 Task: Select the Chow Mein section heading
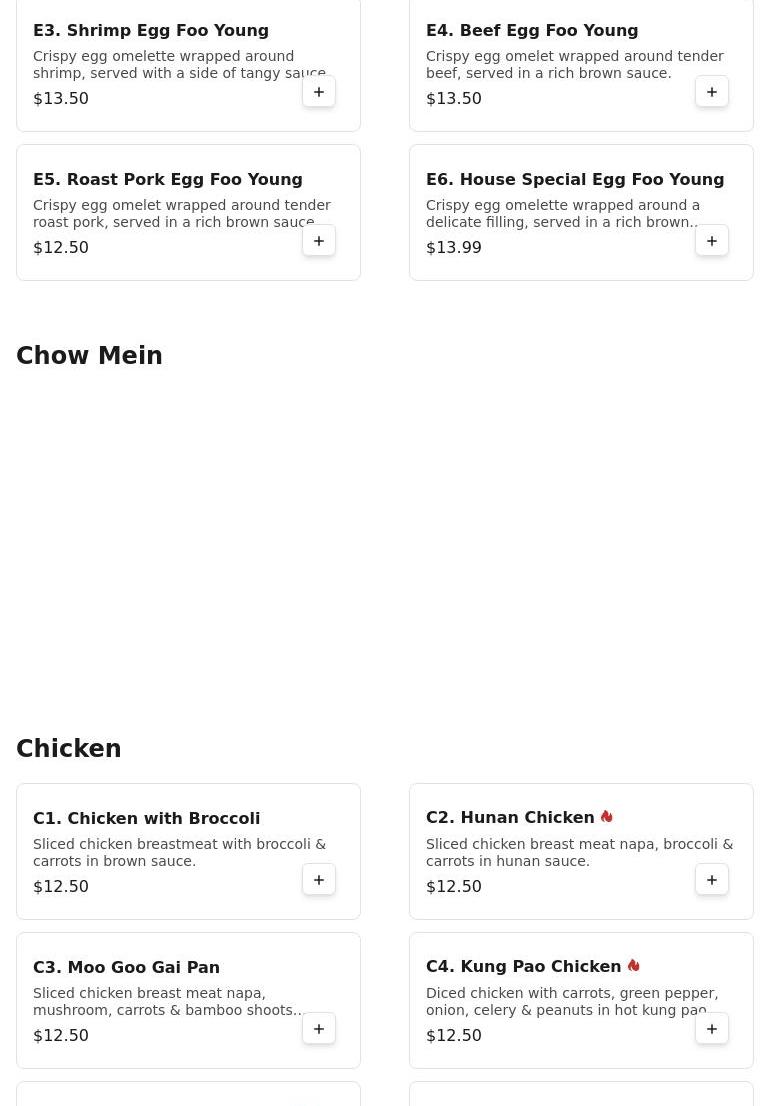point(89,356)
